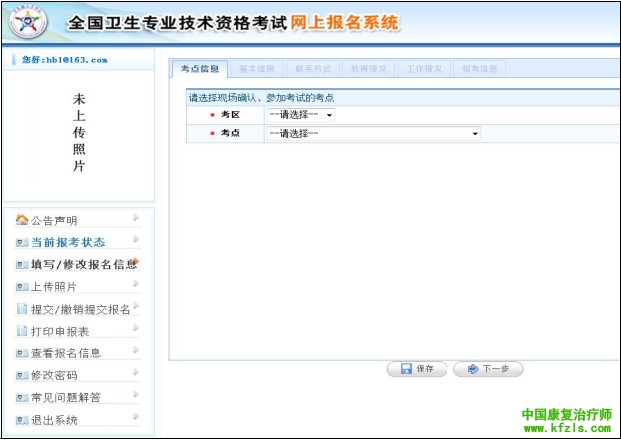Click the arrow at right of 常见问题解答
Image resolution: width=621 pixels, height=440 pixels.
136,396
